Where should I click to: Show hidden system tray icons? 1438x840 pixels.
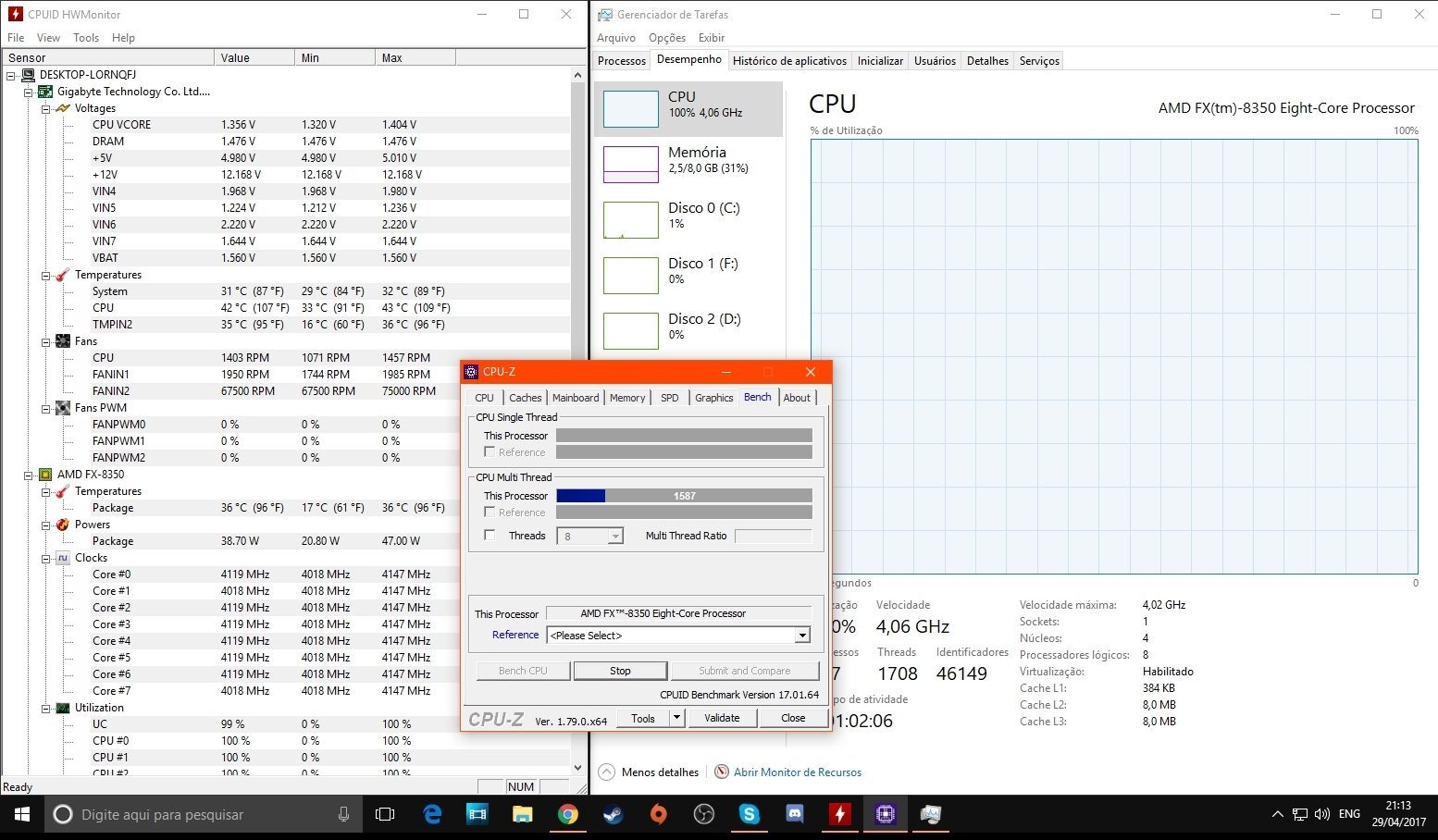[1277, 815]
